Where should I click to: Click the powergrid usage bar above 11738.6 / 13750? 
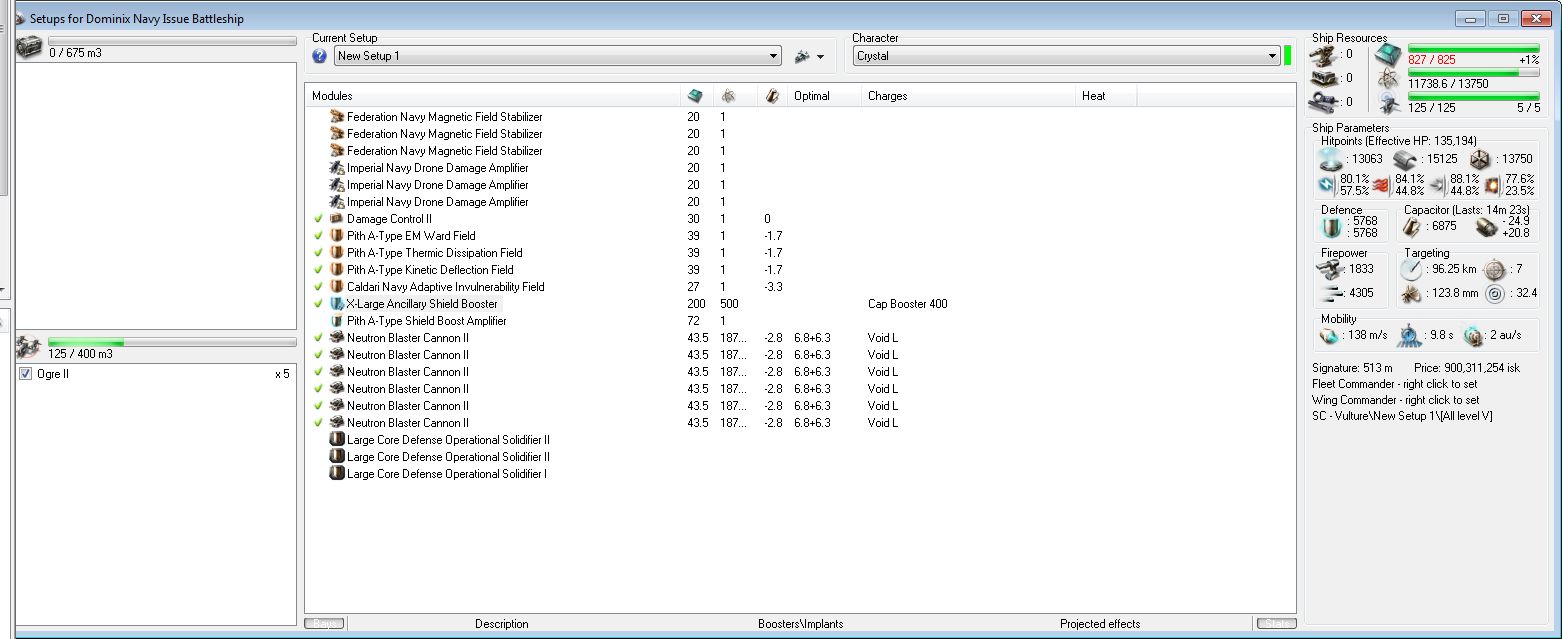(x=1474, y=72)
